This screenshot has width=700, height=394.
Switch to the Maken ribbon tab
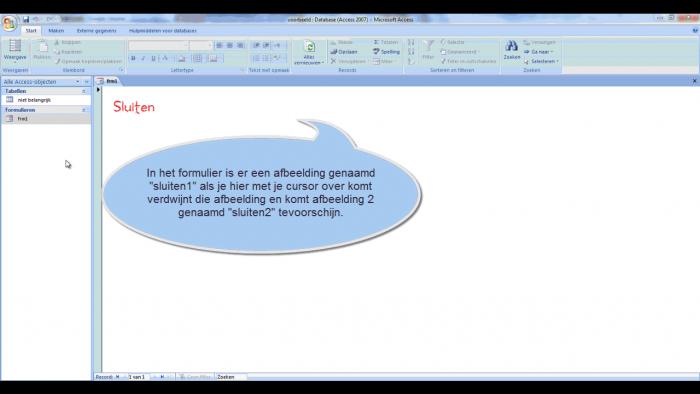click(x=56, y=31)
